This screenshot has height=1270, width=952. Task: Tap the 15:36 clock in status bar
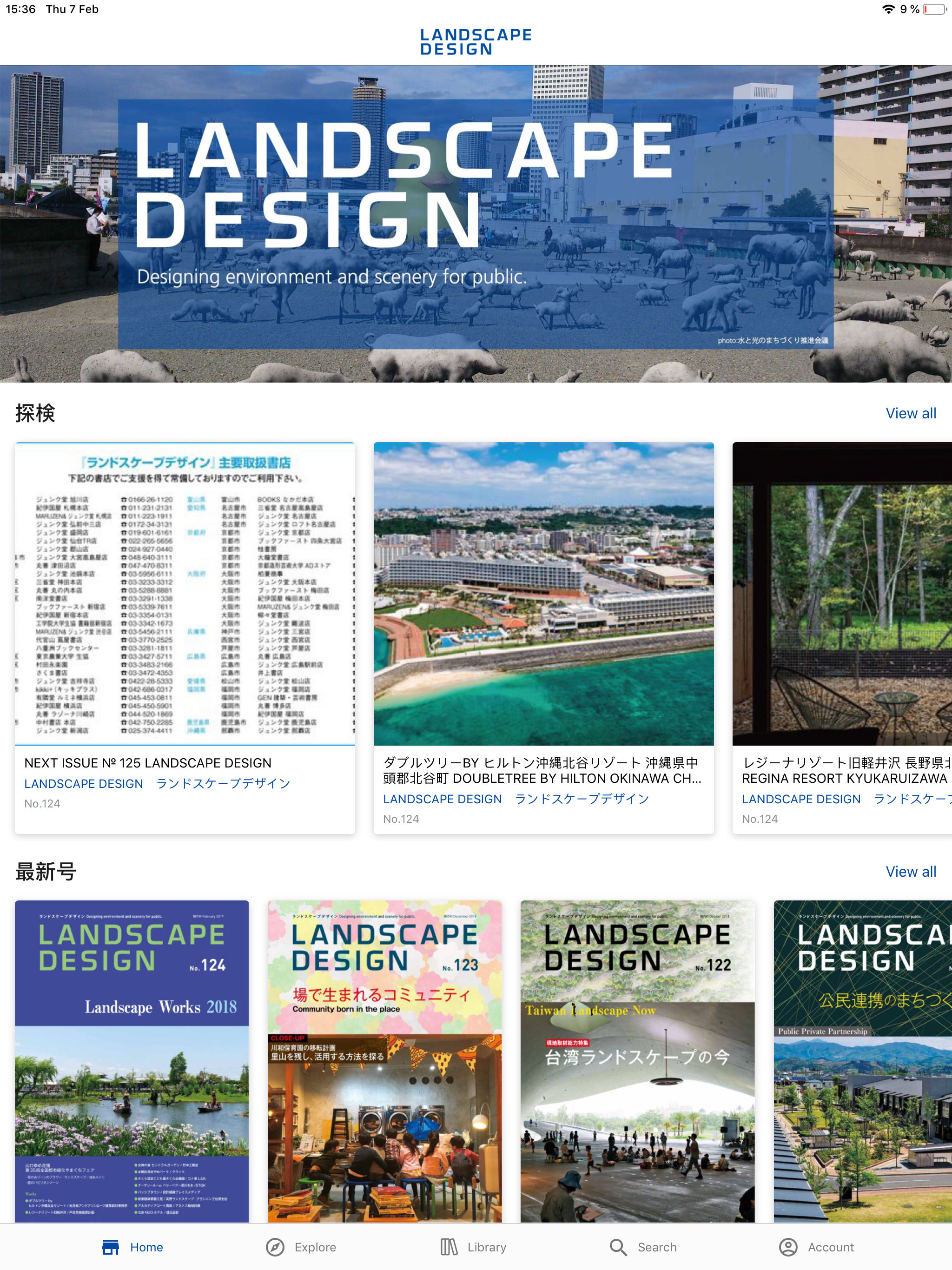click(20, 9)
